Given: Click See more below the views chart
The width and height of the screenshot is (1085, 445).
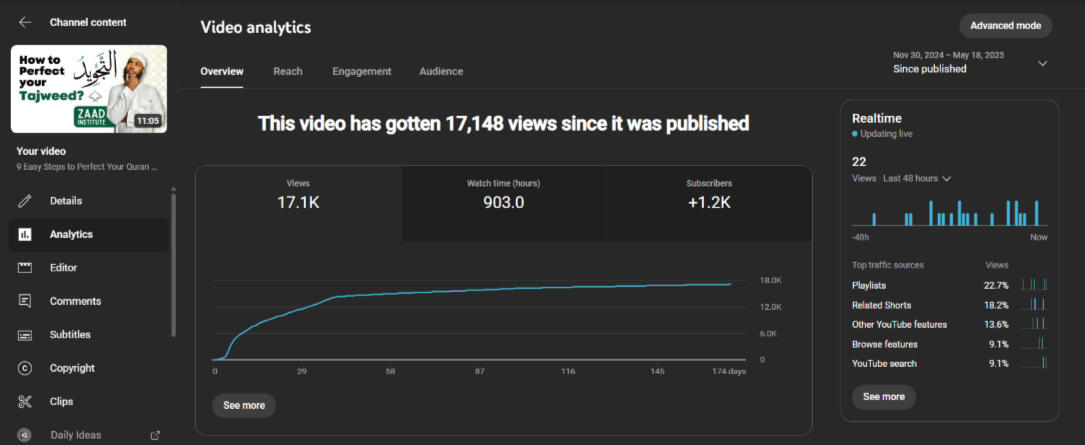Looking at the screenshot, I should 244,405.
